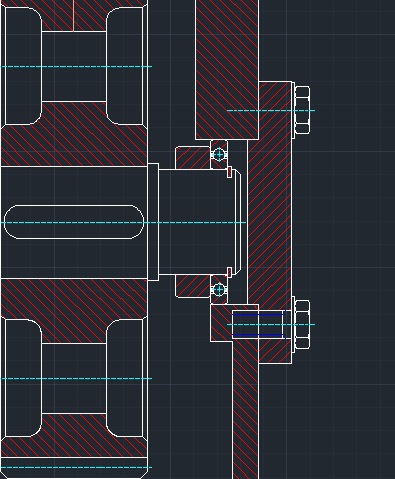This screenshot has height=479, width=395.
Task: Select the lower hex bolt head
Action: (302, 324)
